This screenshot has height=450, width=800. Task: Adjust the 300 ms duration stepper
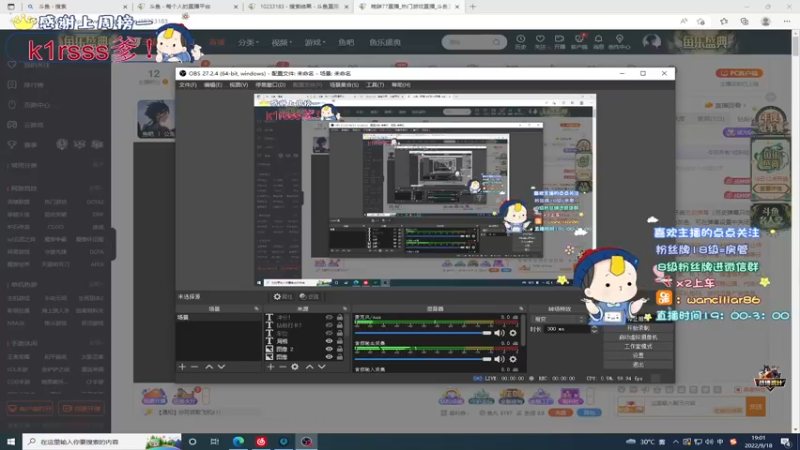point(594,330)
